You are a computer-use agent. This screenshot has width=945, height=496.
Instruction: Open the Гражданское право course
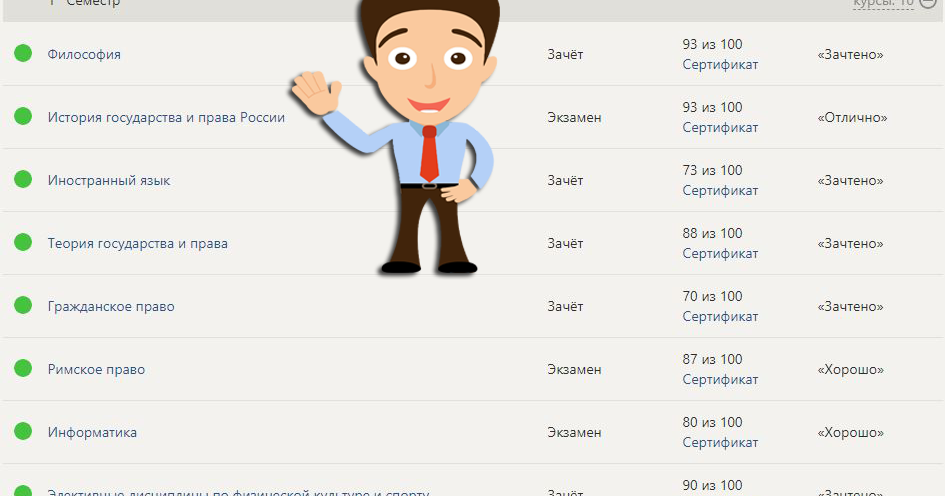[111, 306]
